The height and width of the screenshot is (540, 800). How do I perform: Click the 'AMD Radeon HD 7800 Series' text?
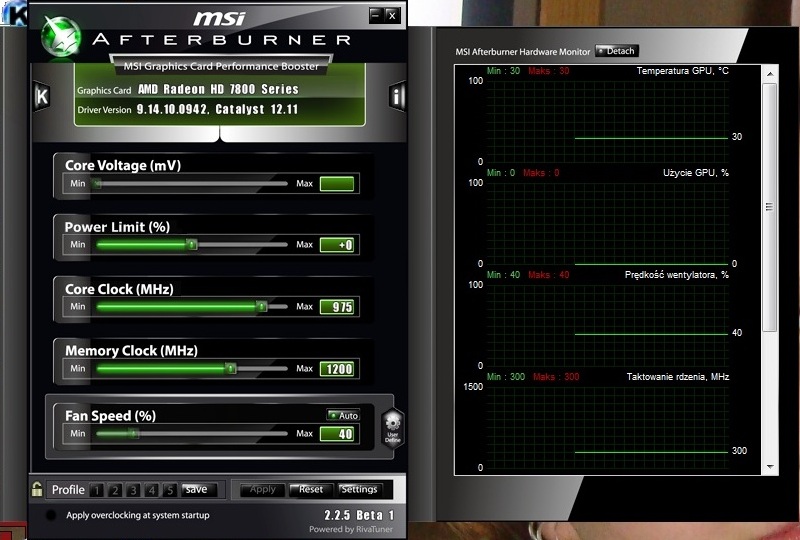point(218,89)
